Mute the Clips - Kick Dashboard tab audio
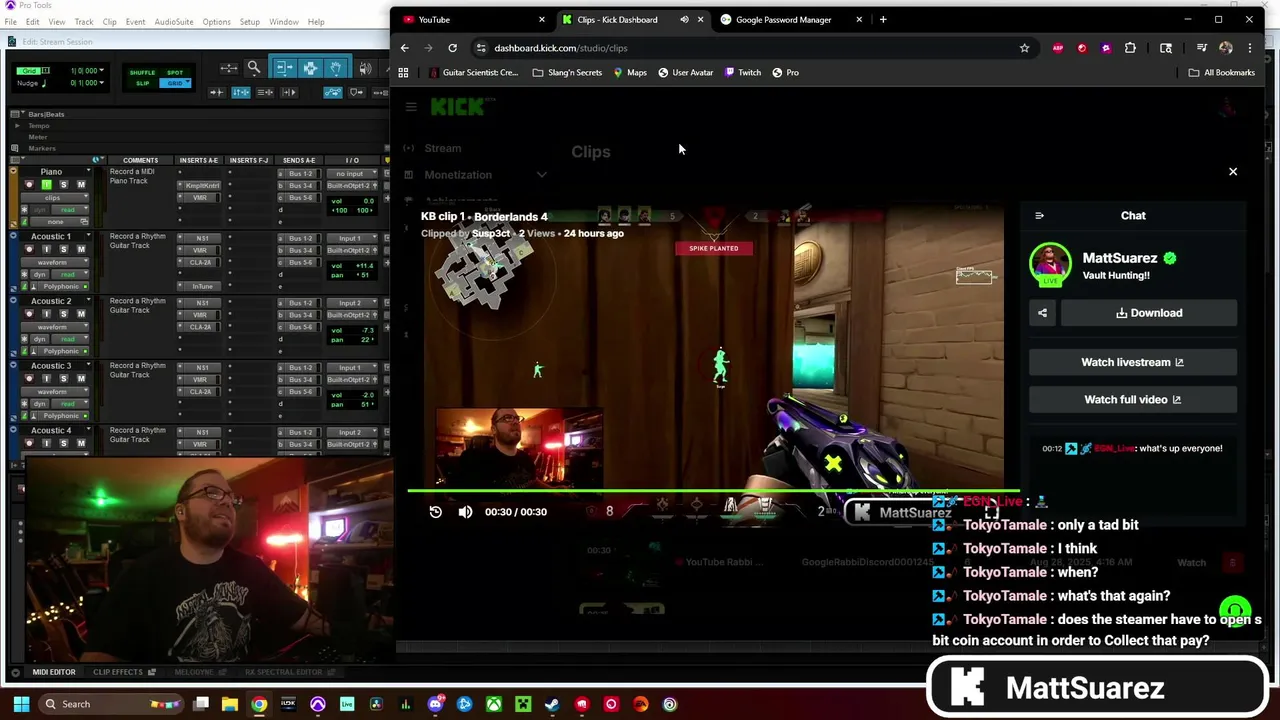Image resolution: width=1280 pixels, height=720 pixels. pyautogui.click(x=684, y=20)
